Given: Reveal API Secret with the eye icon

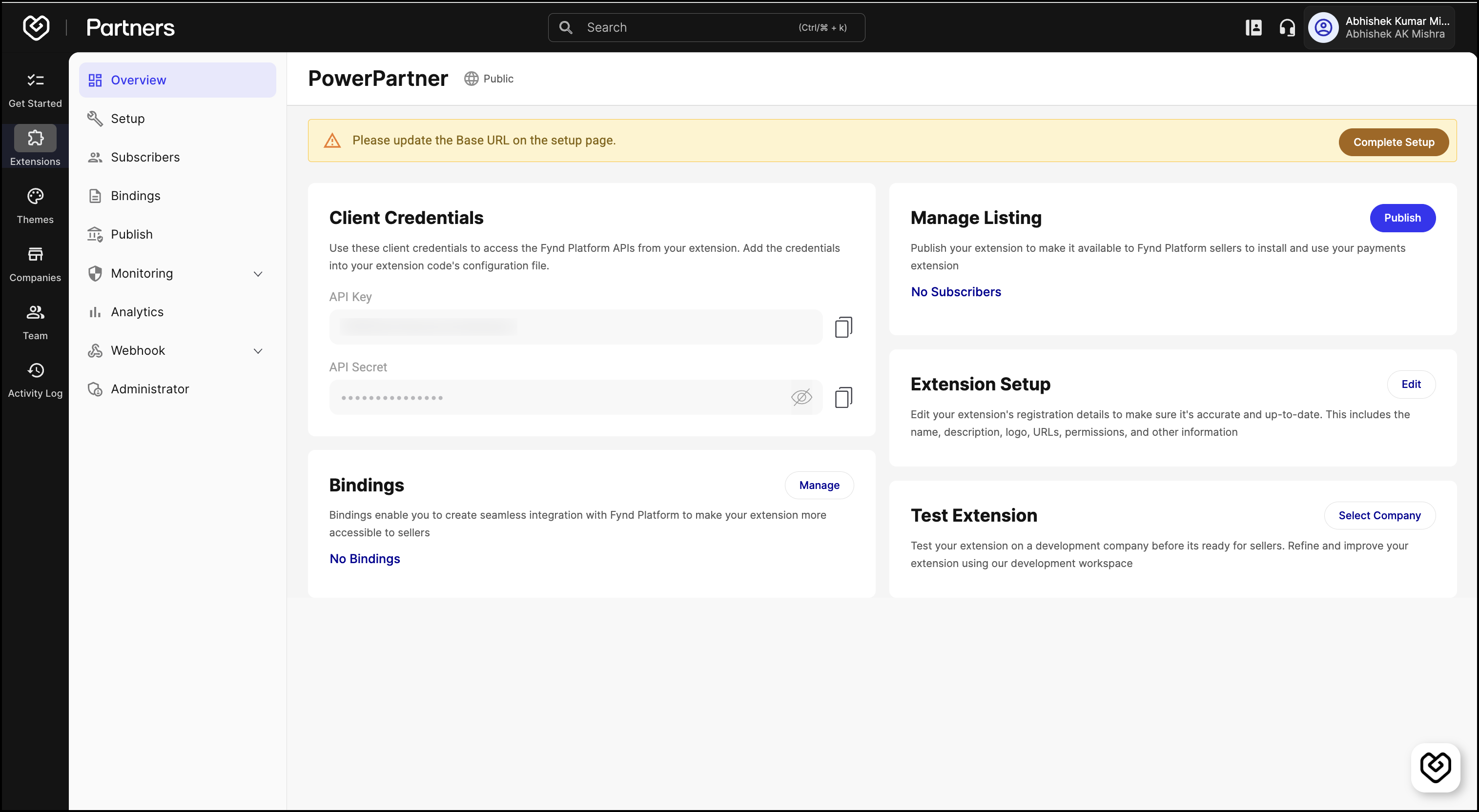Looking at the screenshot, I should (801, 397).
